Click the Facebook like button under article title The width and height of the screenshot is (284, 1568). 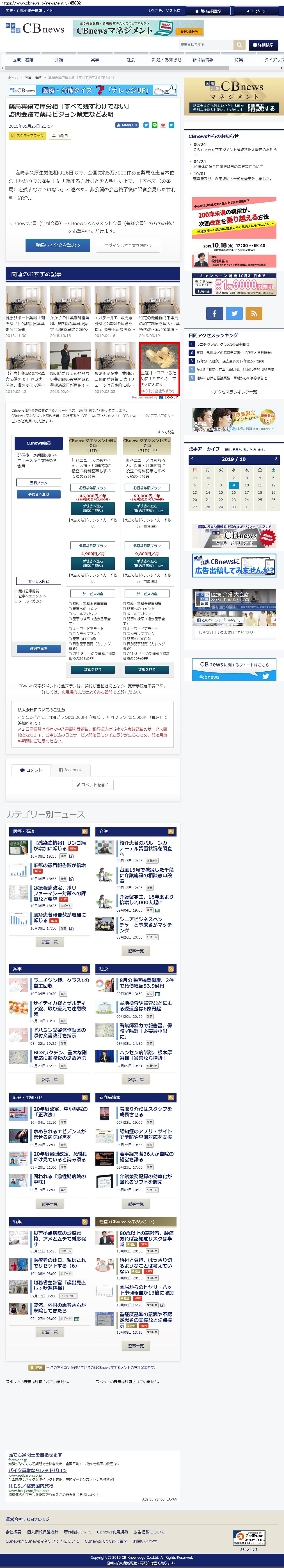pyautogui.click(x=127, y=125)
